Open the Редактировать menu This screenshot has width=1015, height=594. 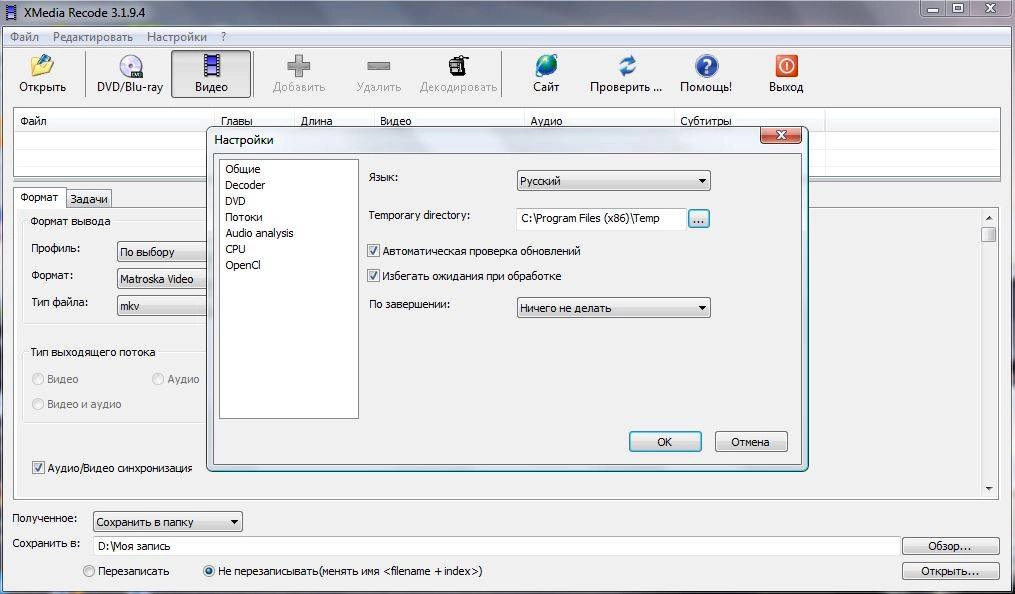pos(93,37)
